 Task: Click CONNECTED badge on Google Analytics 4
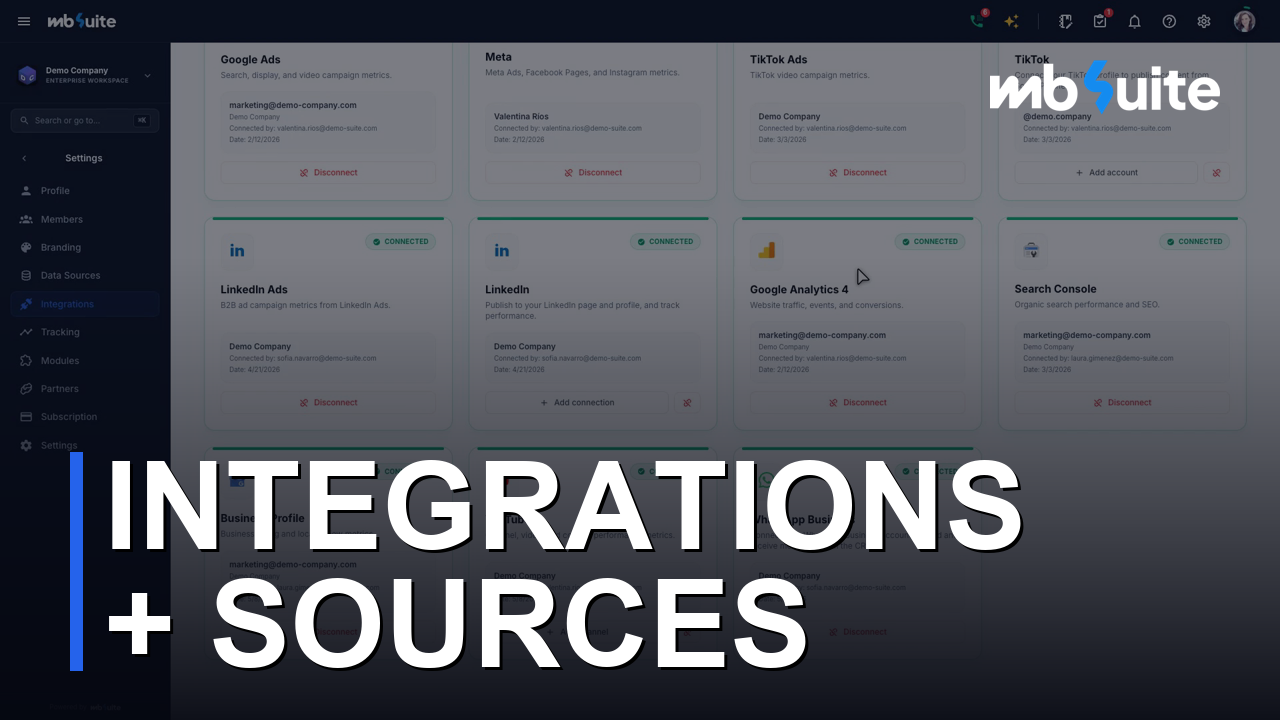tap(930, 241)
